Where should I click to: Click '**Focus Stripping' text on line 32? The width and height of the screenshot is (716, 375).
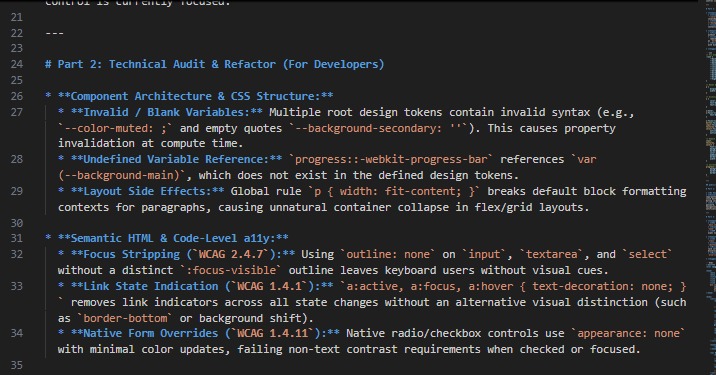(x=125, y=254)
